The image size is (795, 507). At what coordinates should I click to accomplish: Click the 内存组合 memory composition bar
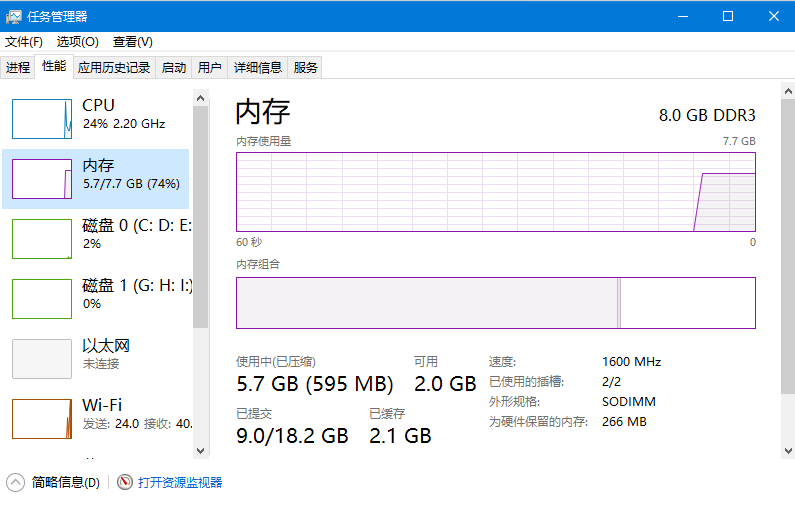pyautogui.click(x=495, y=303)
